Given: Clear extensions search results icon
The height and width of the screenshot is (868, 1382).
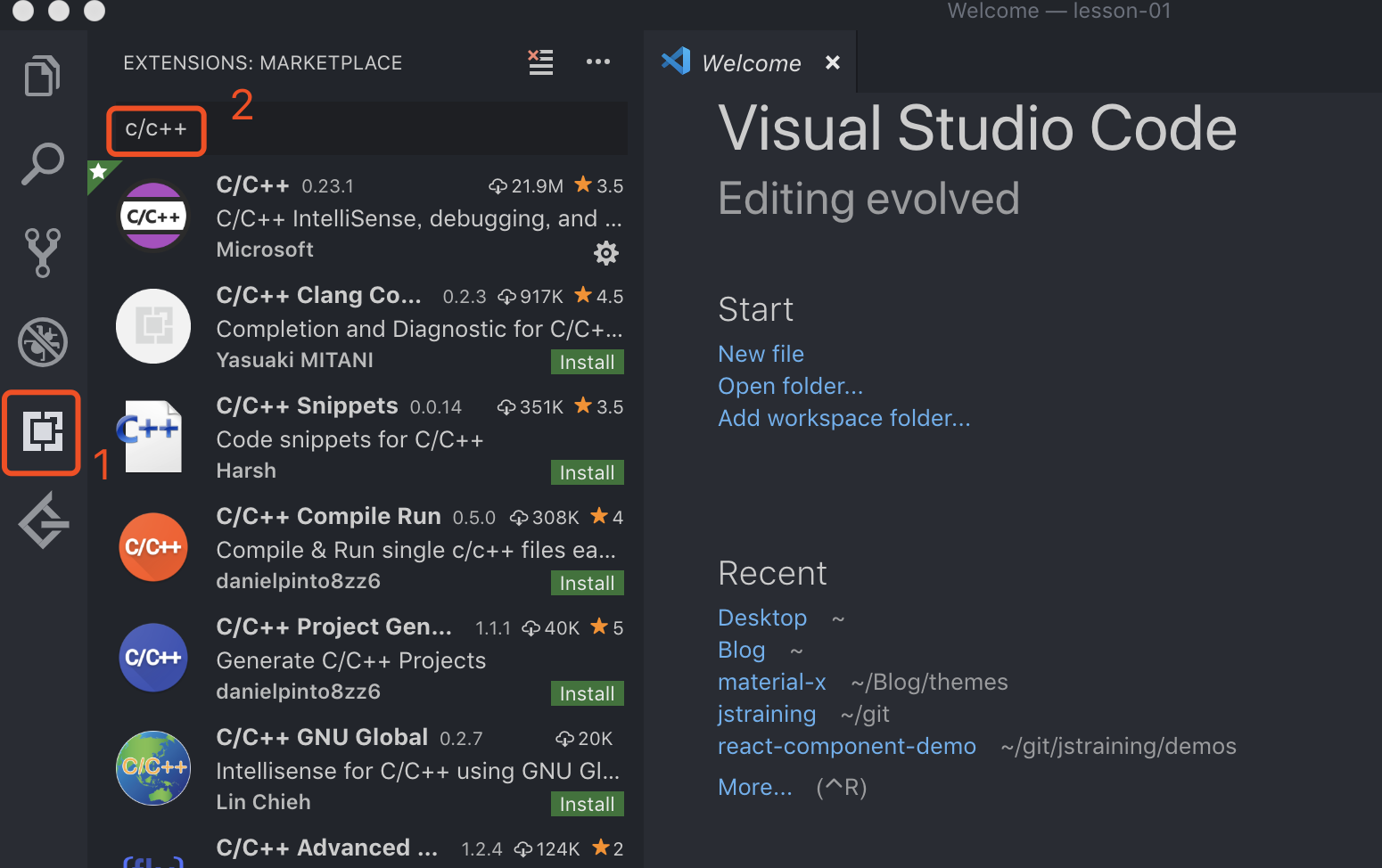Looking at the screenshot, I should tap(540, 62).
